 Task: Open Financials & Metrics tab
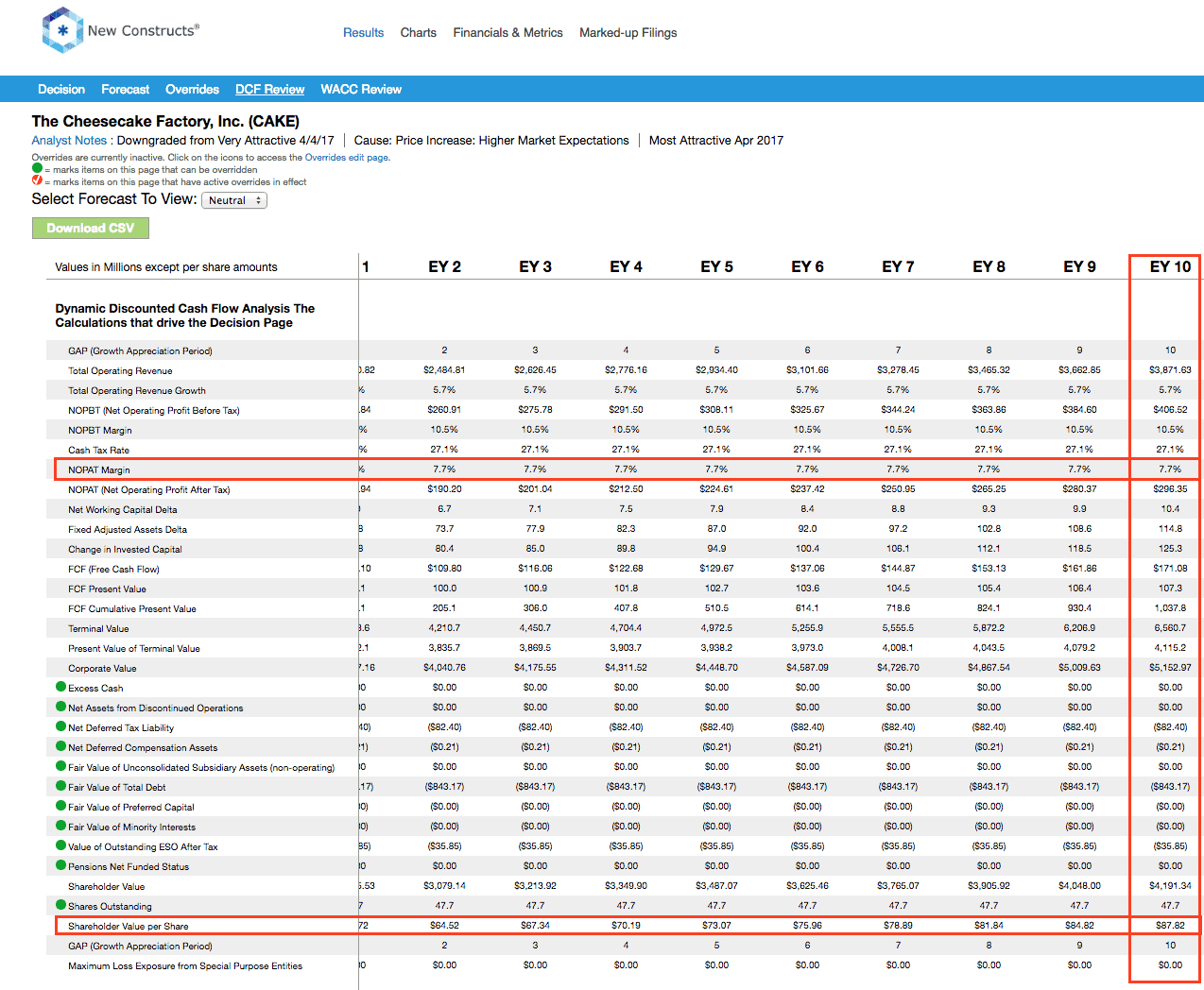507,32
